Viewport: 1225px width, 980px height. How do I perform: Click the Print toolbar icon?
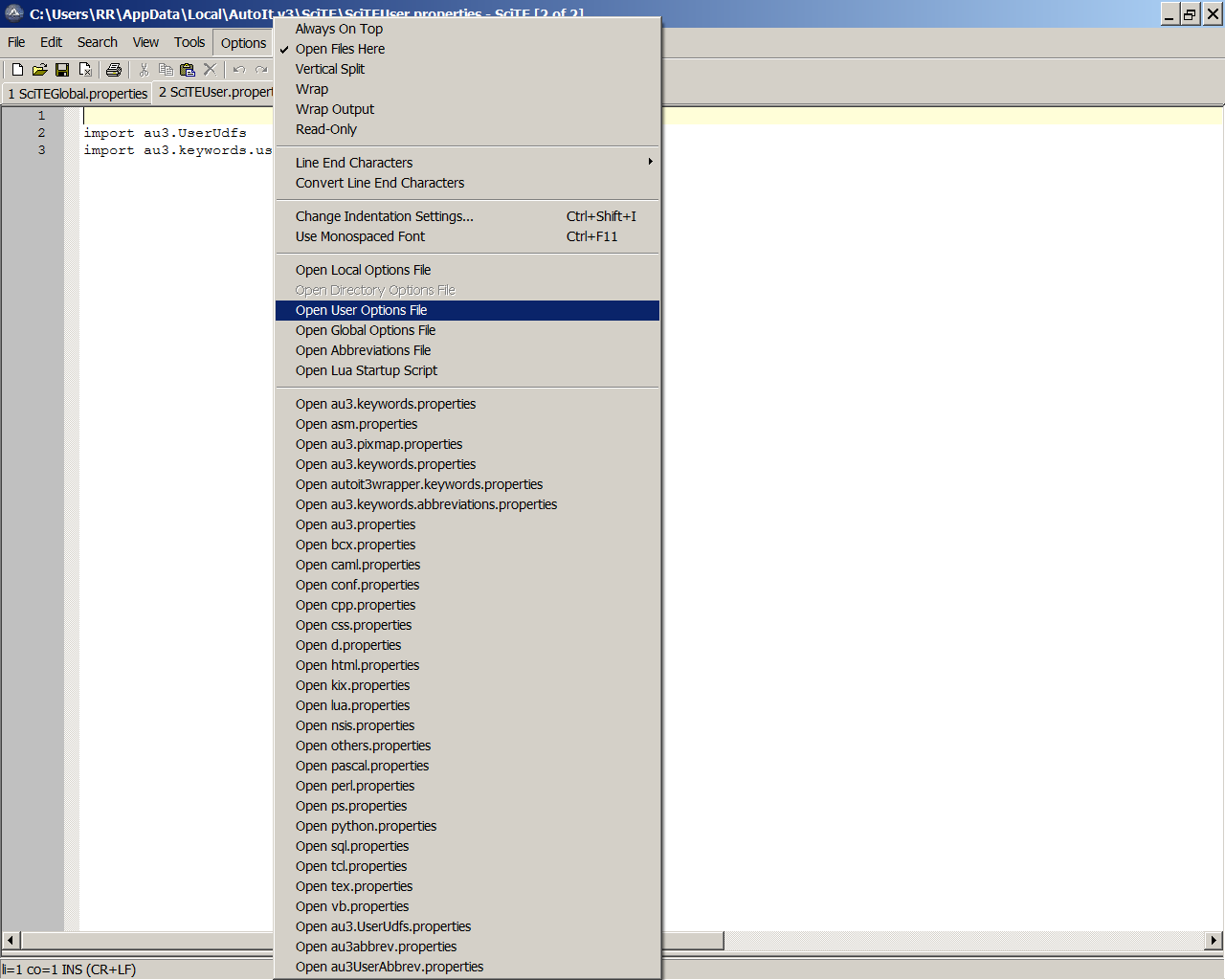point(114,69)
